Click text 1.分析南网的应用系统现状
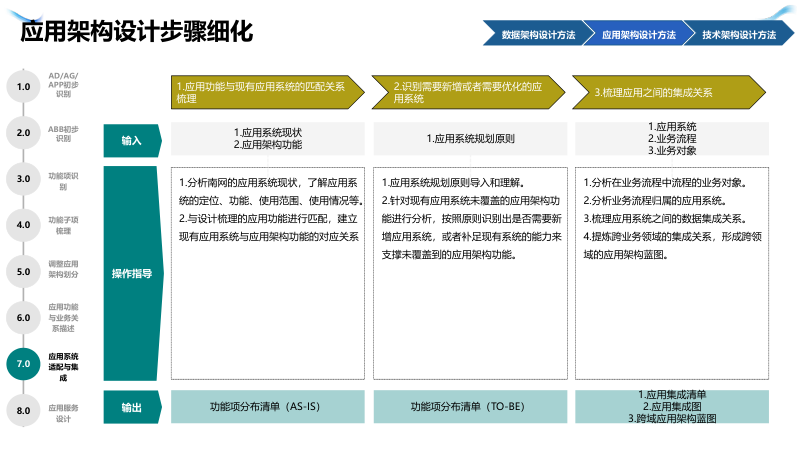800x450 pixels. (x=238, y=183)
